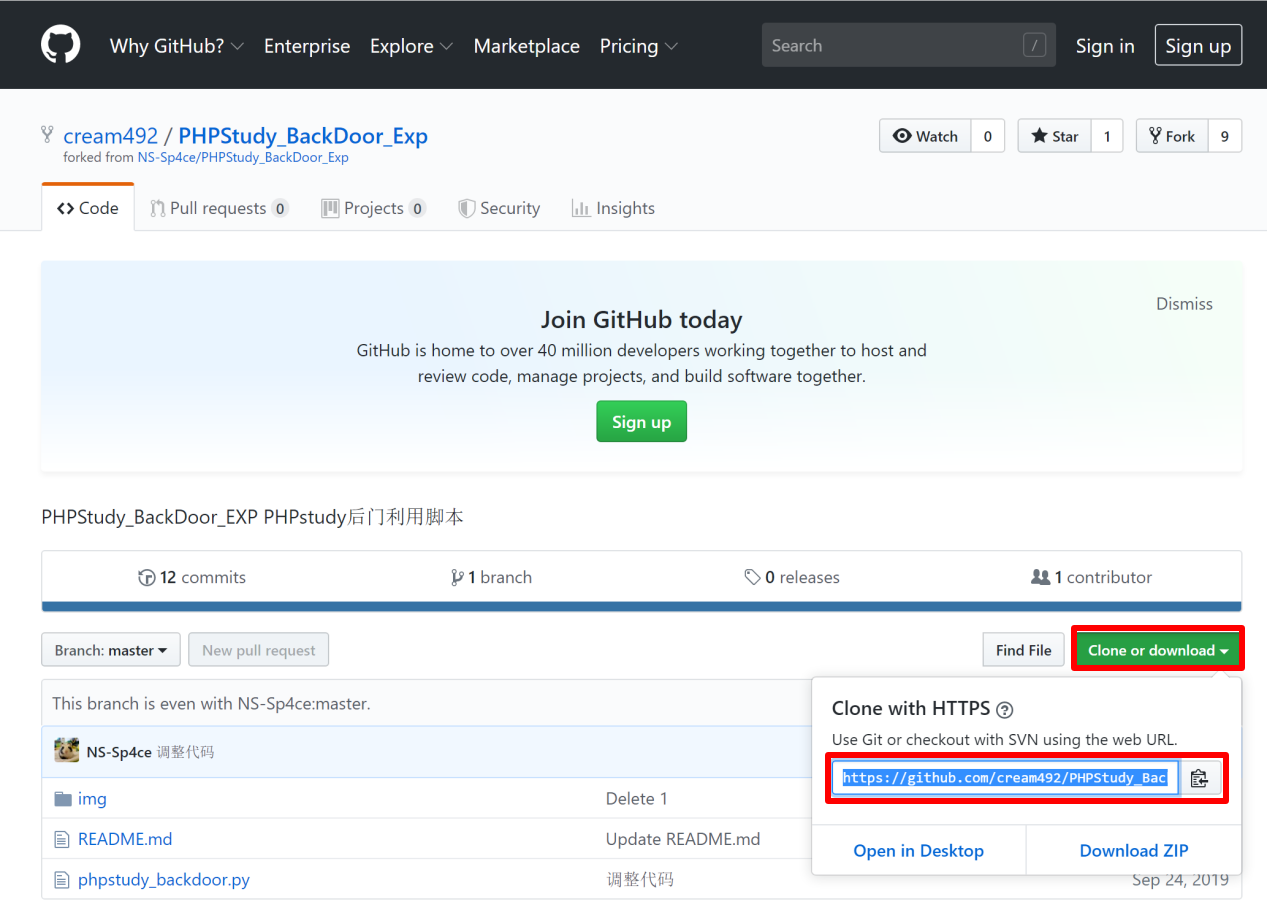Open the GitHub octocat logo home page
Screen dimensions: 1267x910
pyautogui.click(x=60, y=46)
